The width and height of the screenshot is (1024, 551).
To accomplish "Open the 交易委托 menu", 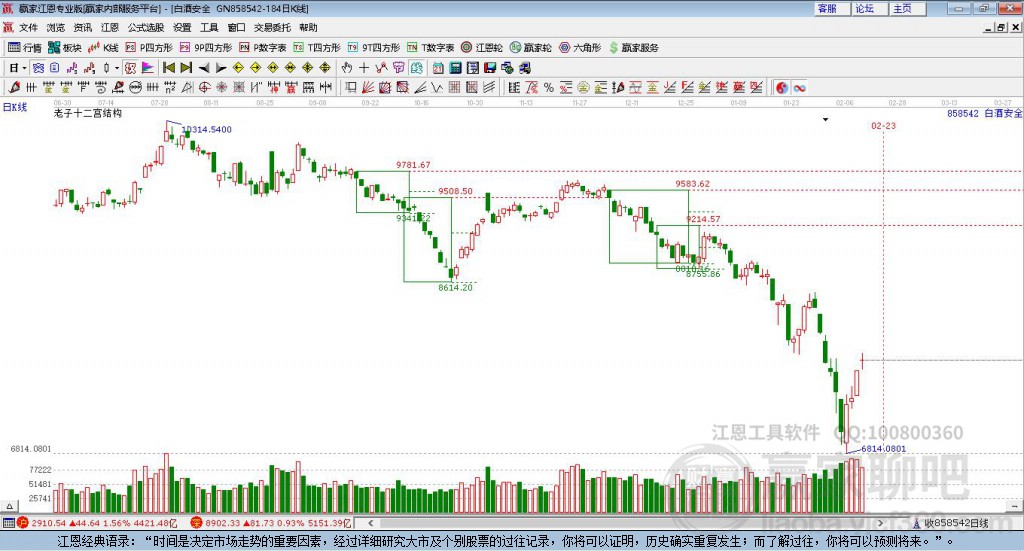I will pos(272,27).
